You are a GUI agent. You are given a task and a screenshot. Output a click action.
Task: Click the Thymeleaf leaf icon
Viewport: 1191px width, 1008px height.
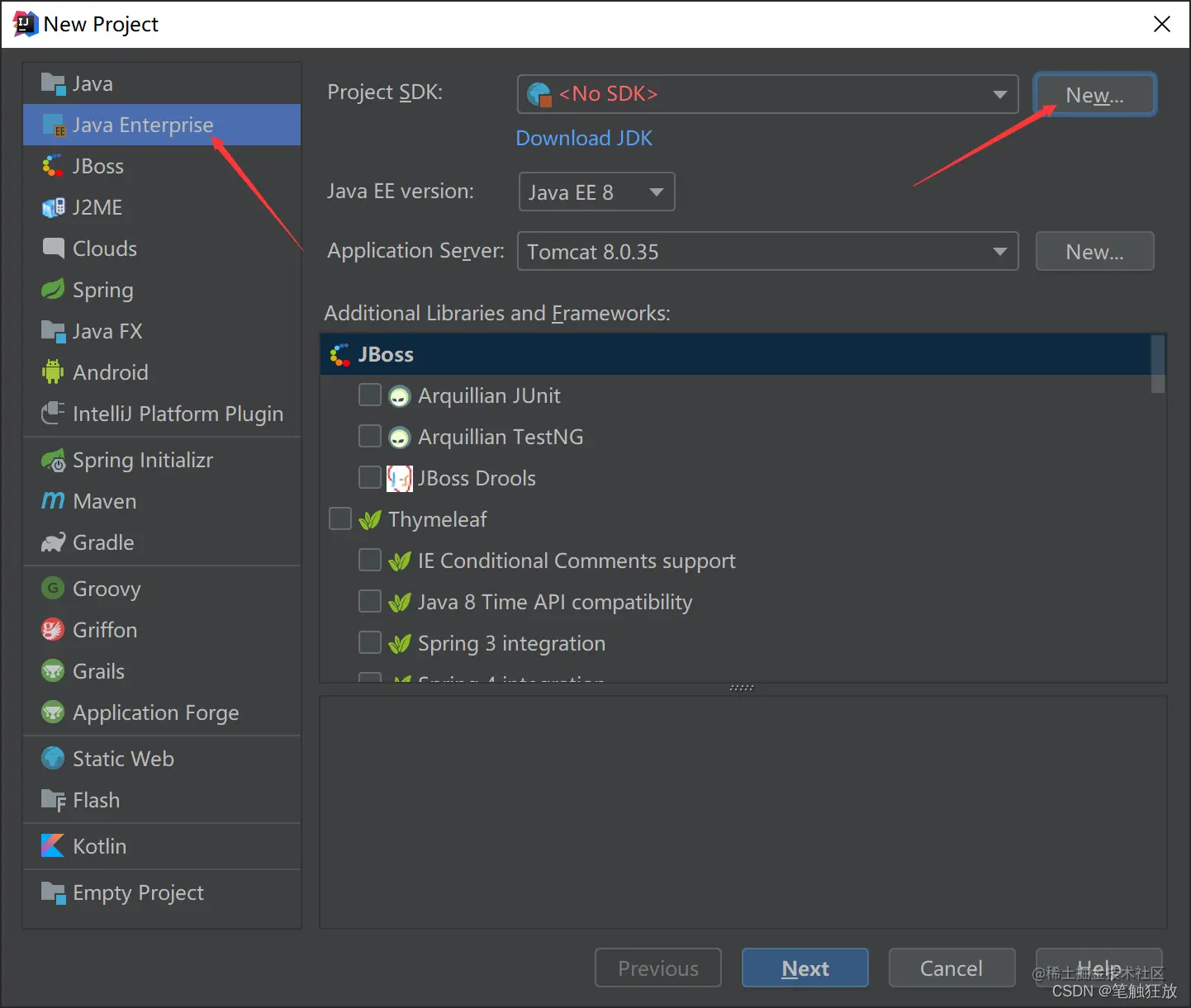tap(370, 519)
